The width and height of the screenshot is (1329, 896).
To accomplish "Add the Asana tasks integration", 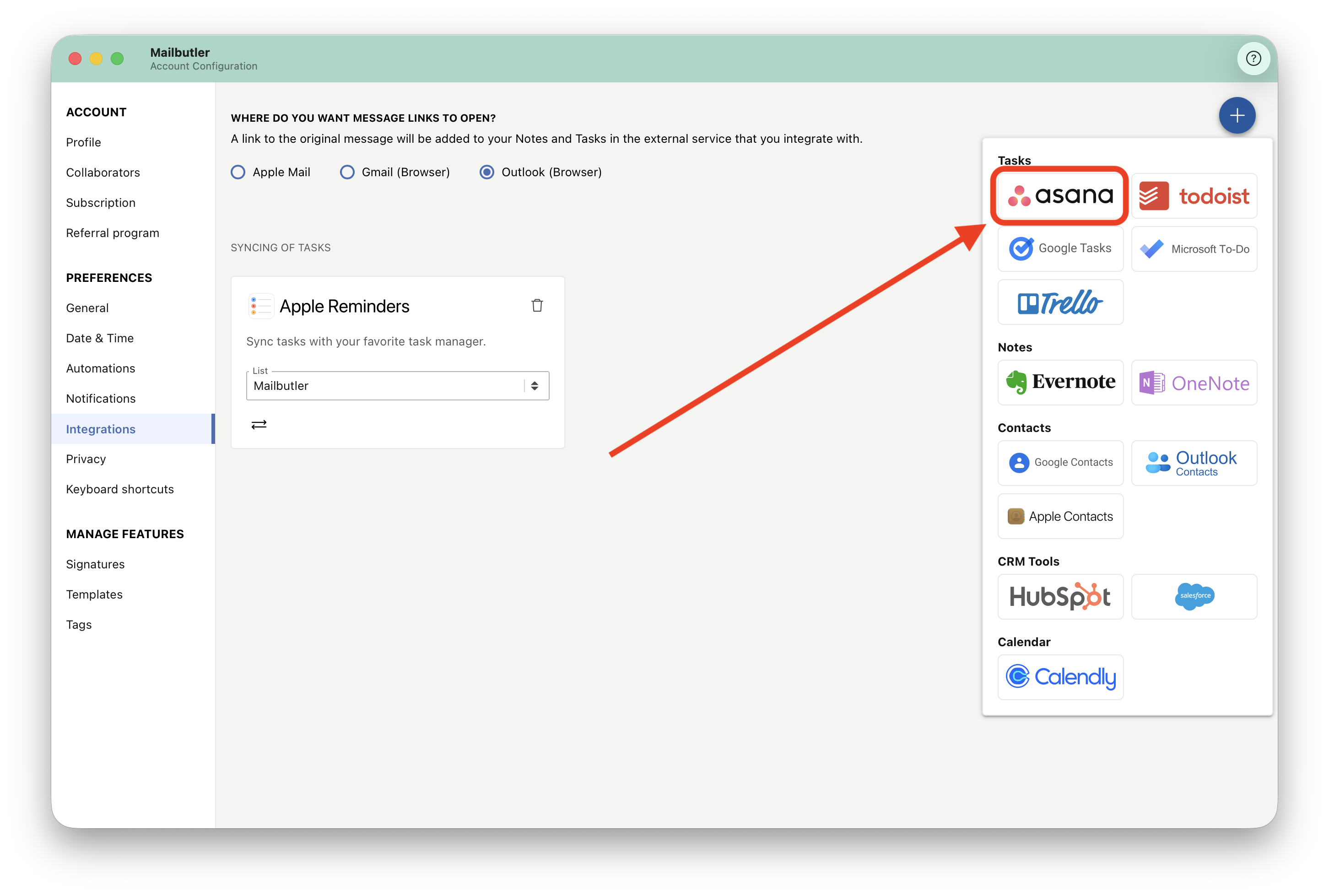I will 1060,195.
